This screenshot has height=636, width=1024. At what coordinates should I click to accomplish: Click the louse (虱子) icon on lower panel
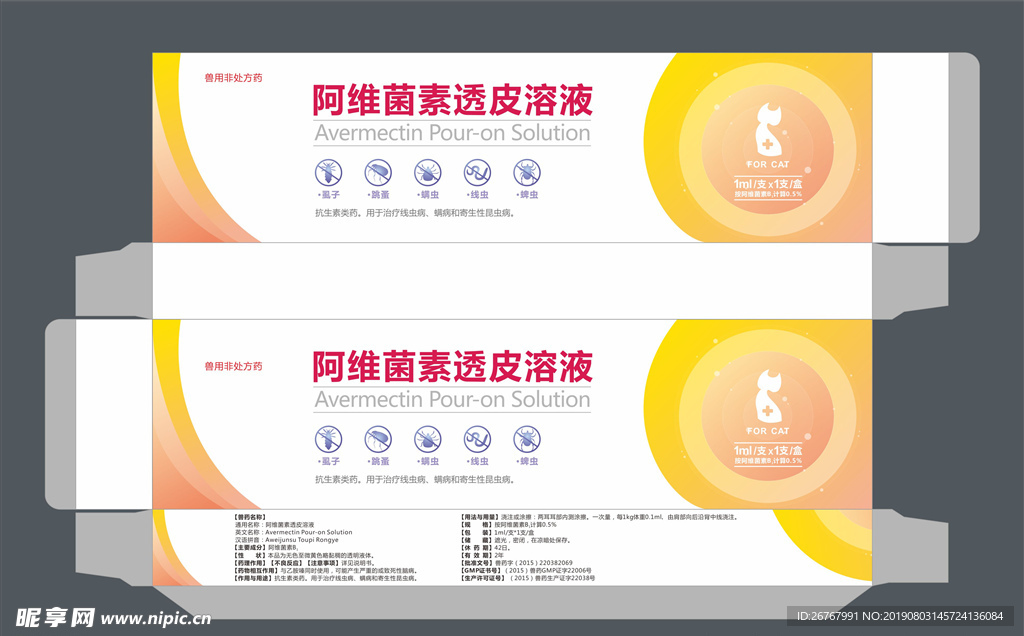coord(328,439)
